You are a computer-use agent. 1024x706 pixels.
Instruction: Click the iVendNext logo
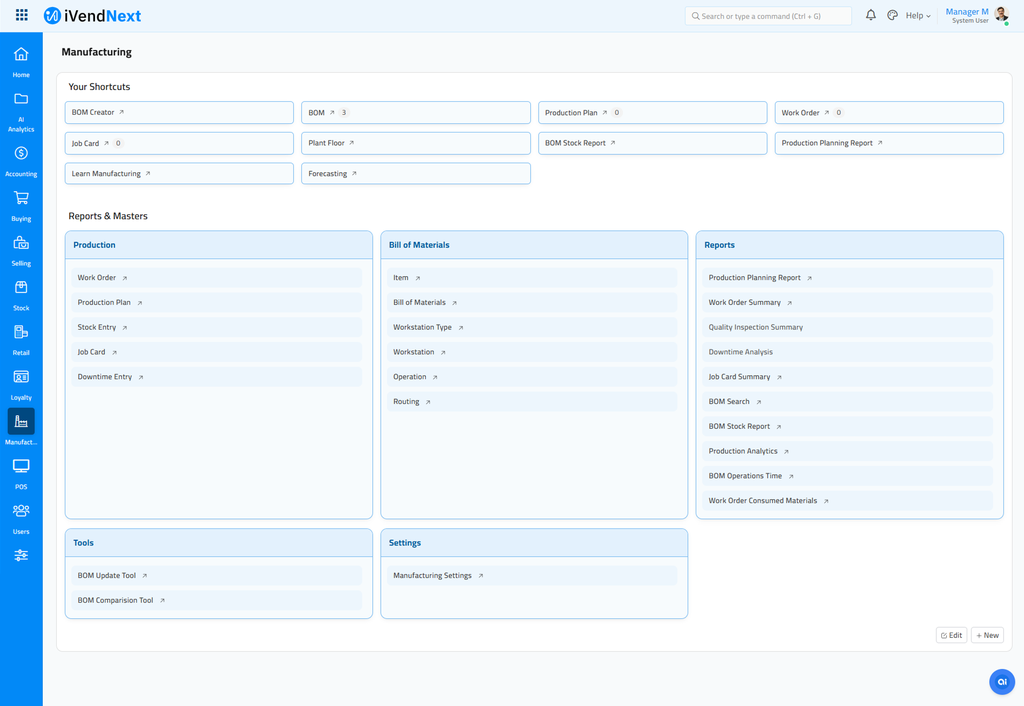(92, 16)
